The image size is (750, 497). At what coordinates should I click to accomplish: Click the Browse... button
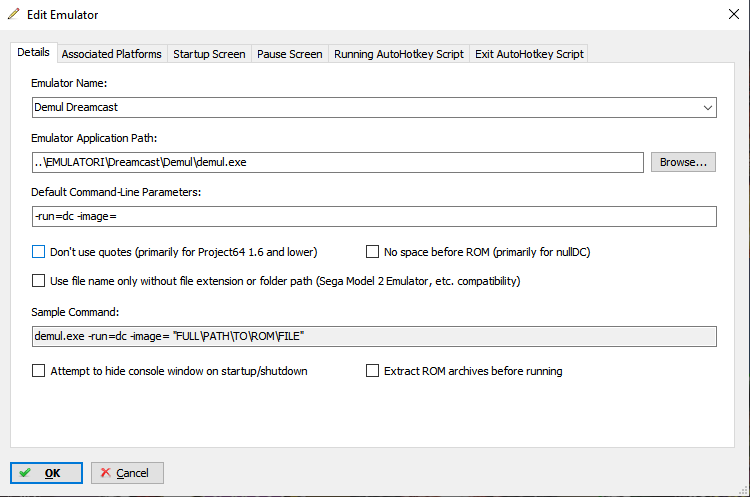(x=683, y=162)
